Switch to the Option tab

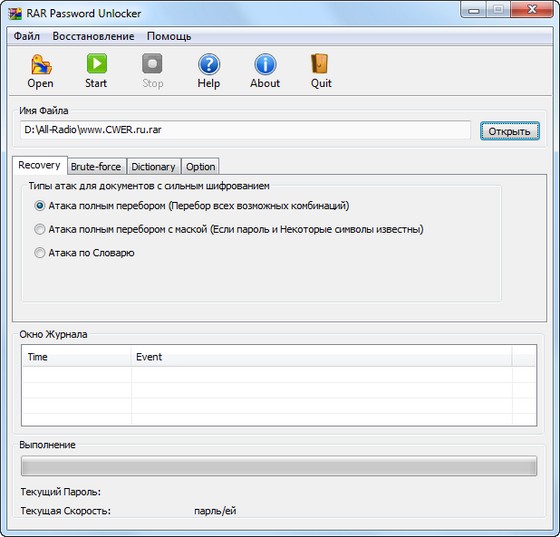click(x=200, y=166)
